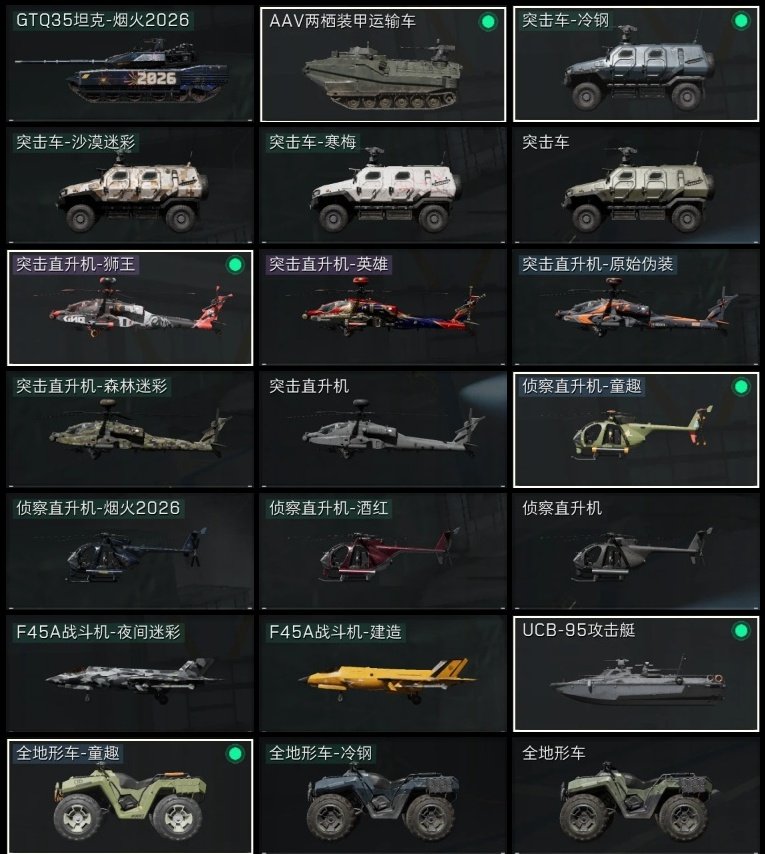Viewport: 765px width, 854px height.
Task: Toggle the equipped marker on 全地形车-童趣
Action: (235, 754)
